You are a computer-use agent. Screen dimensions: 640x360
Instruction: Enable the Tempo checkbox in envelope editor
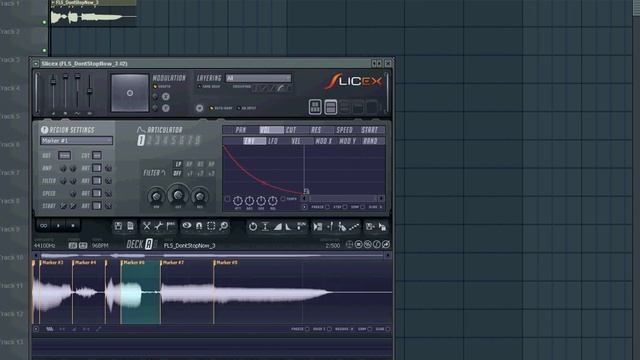pyautogui.click(x=283, y=199)
